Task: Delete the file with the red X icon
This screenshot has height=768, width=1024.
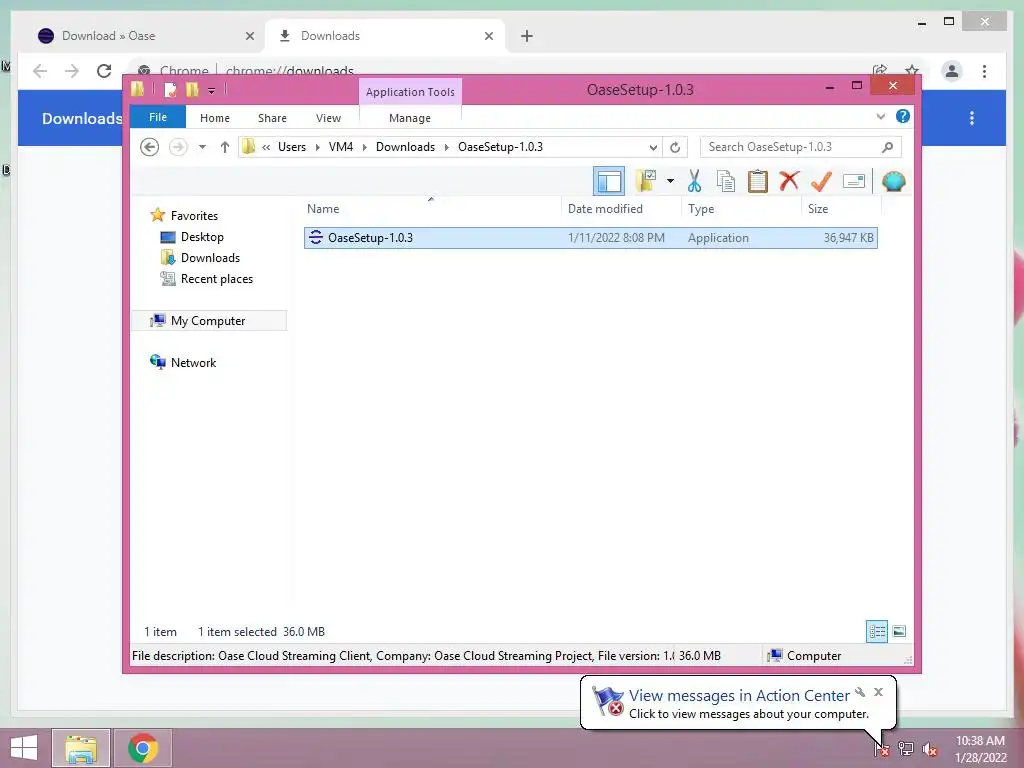Action: coord(789,180)
